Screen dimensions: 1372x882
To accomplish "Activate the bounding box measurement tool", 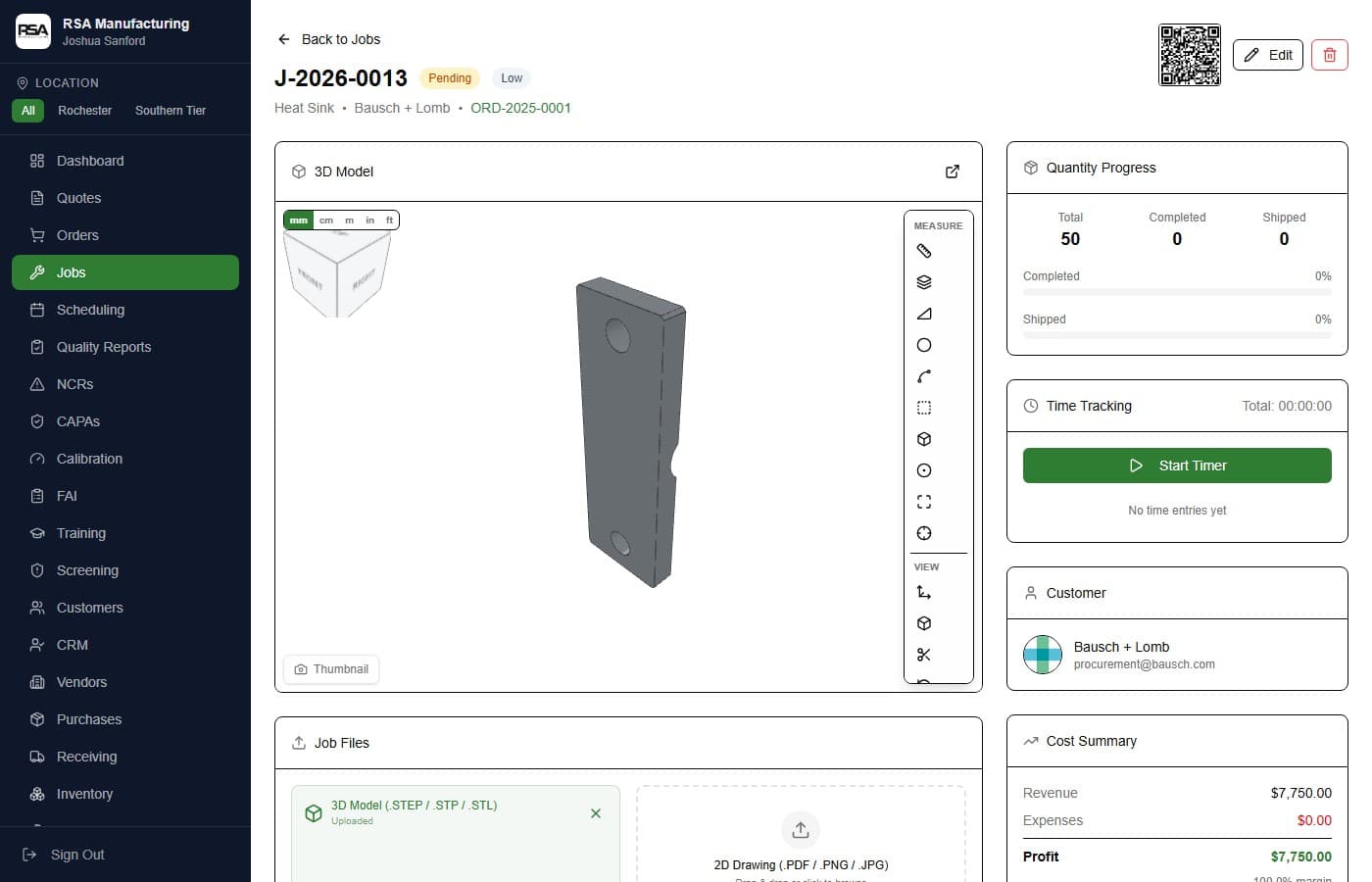I will [x=923, y=407].
